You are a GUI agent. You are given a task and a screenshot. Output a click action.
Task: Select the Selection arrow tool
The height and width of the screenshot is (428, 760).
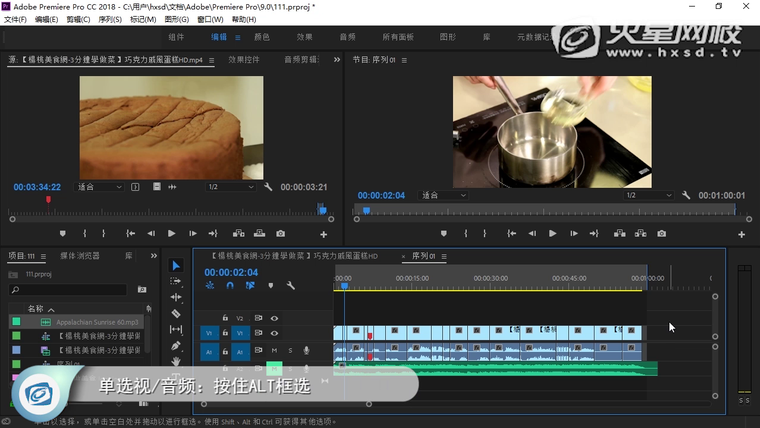[x=176, y=265]
